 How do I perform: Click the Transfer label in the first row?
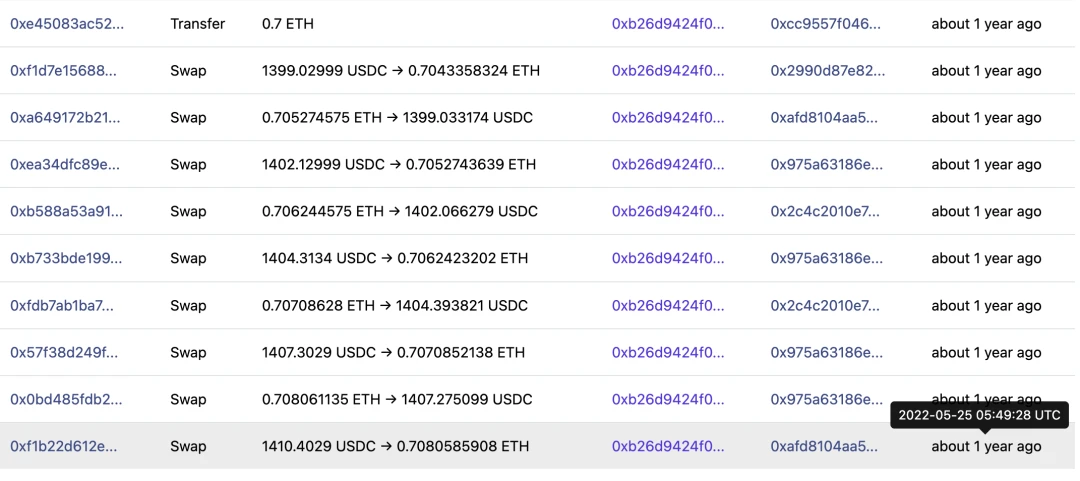pos(198,24)
